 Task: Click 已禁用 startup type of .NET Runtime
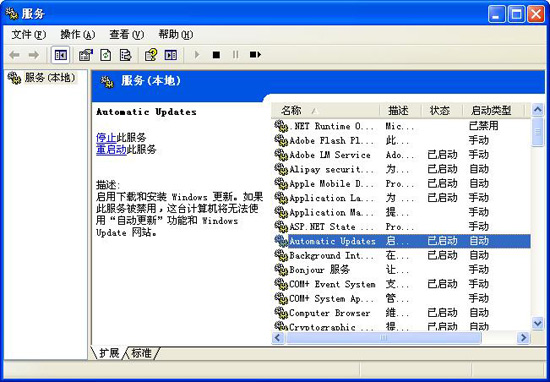click(483, 126)
